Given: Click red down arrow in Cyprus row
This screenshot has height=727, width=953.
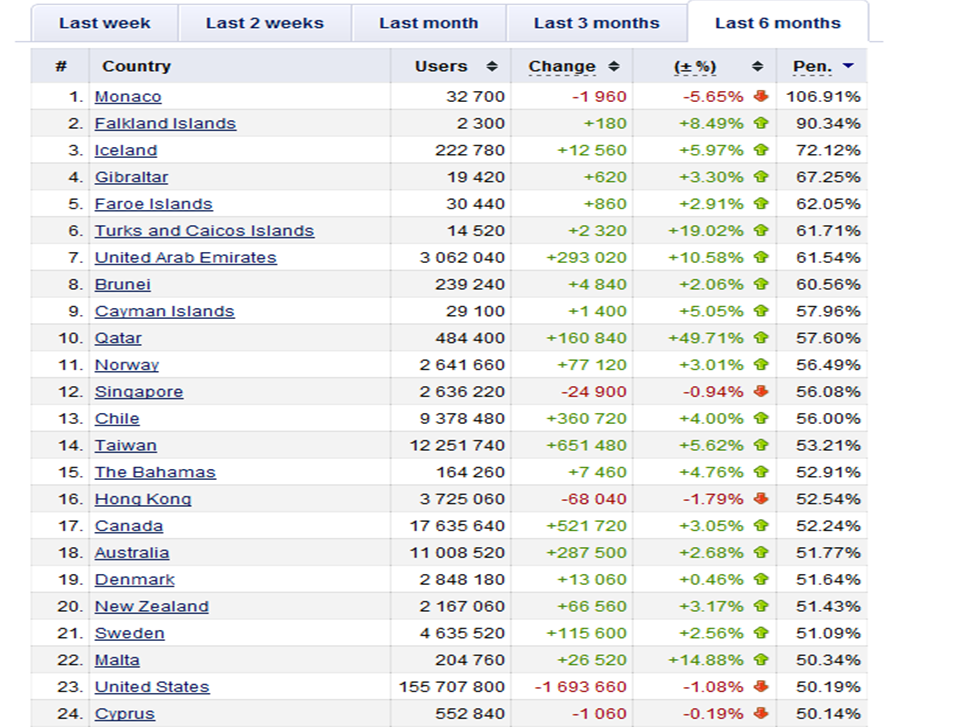Looking at the screenshot, I should (760, 714).
